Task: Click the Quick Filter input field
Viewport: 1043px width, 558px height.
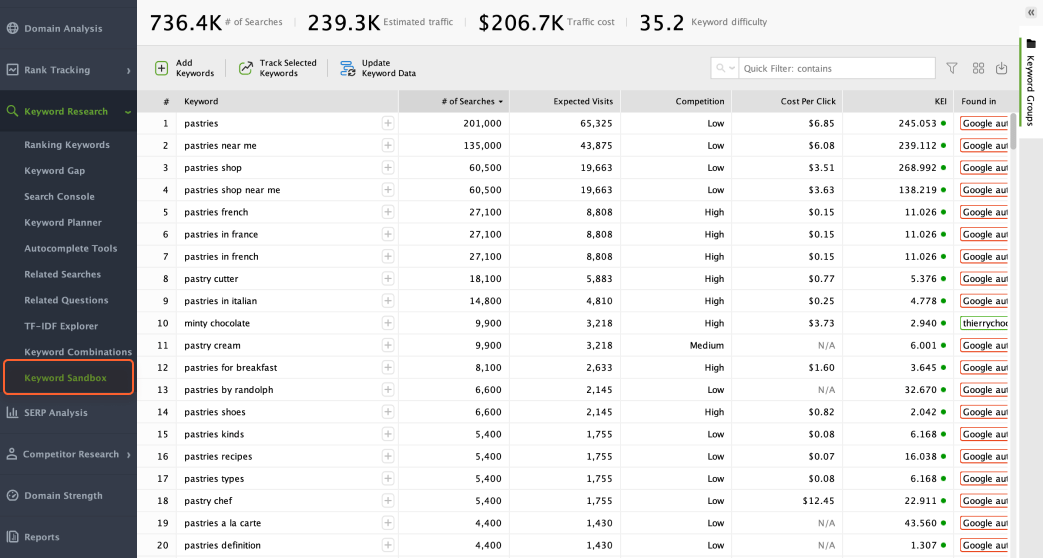Action: coord(835,68)
